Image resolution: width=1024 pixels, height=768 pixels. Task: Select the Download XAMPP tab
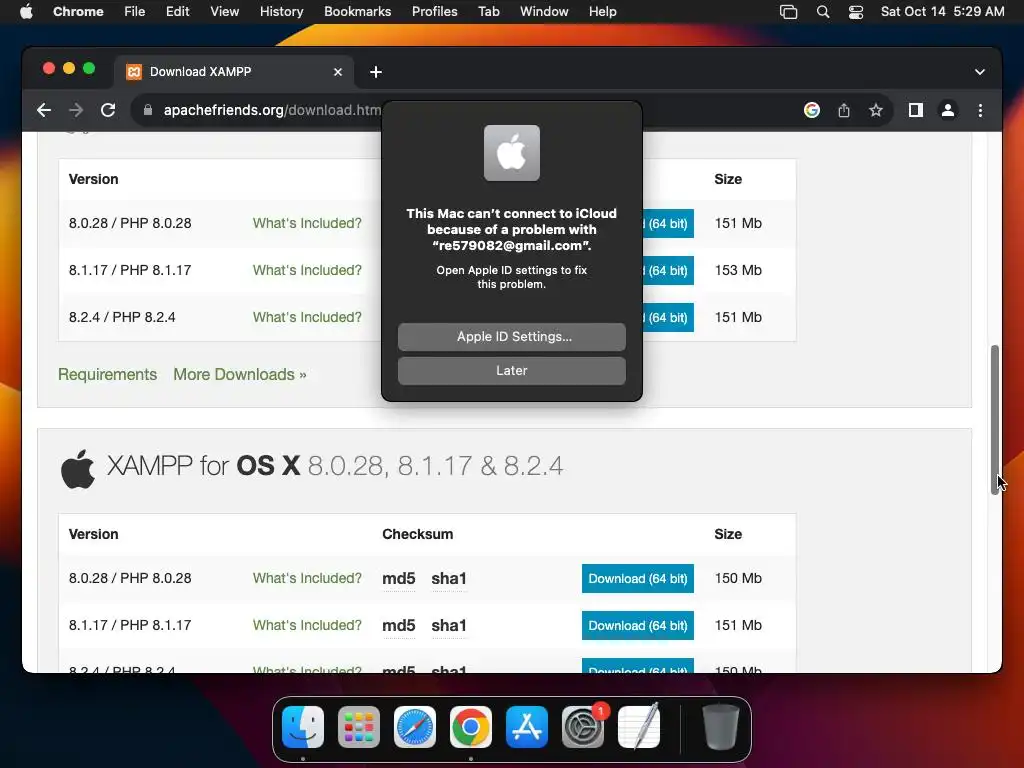235,72
